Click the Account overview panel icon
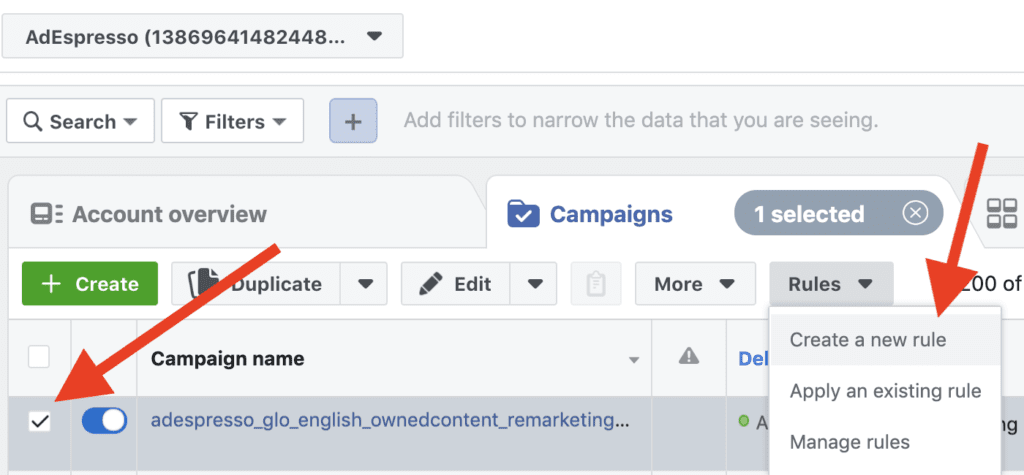Viewport: 1024px width, 475px height. [46, 214]
